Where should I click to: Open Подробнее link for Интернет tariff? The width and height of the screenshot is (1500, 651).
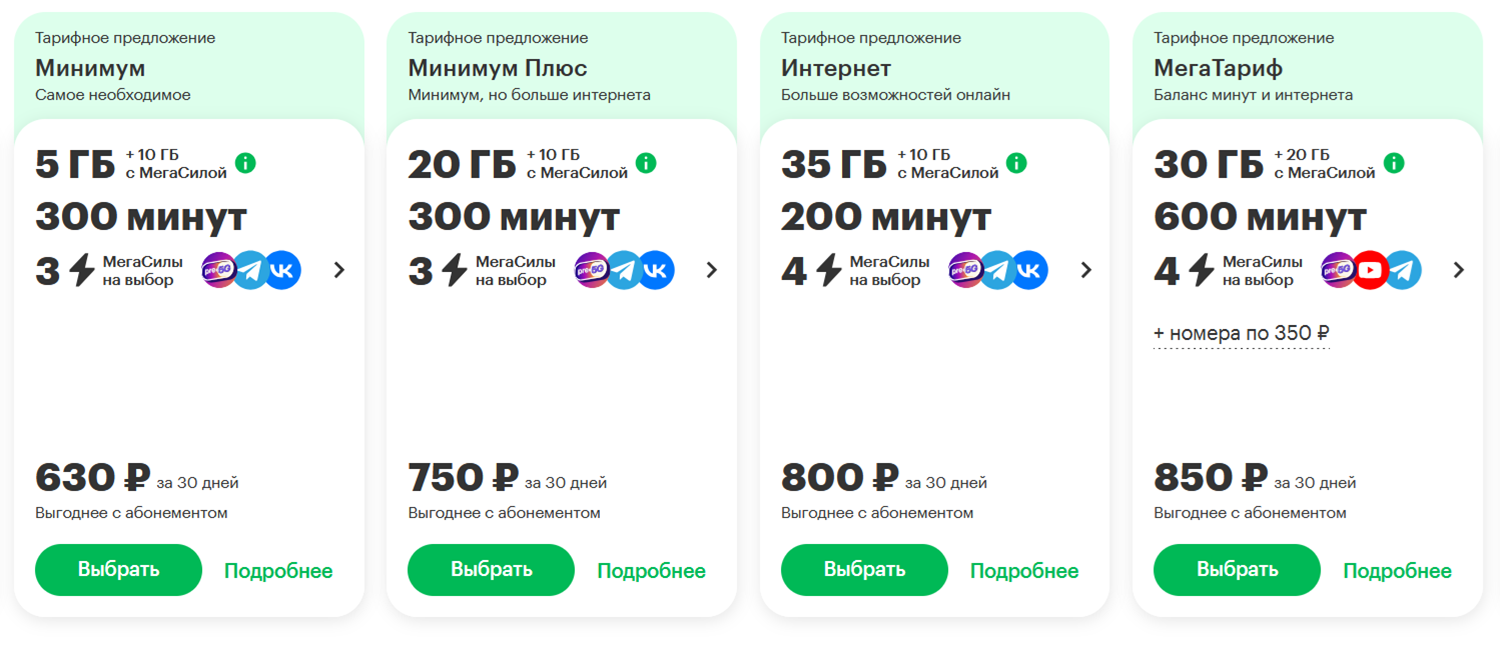point(1024,571)
